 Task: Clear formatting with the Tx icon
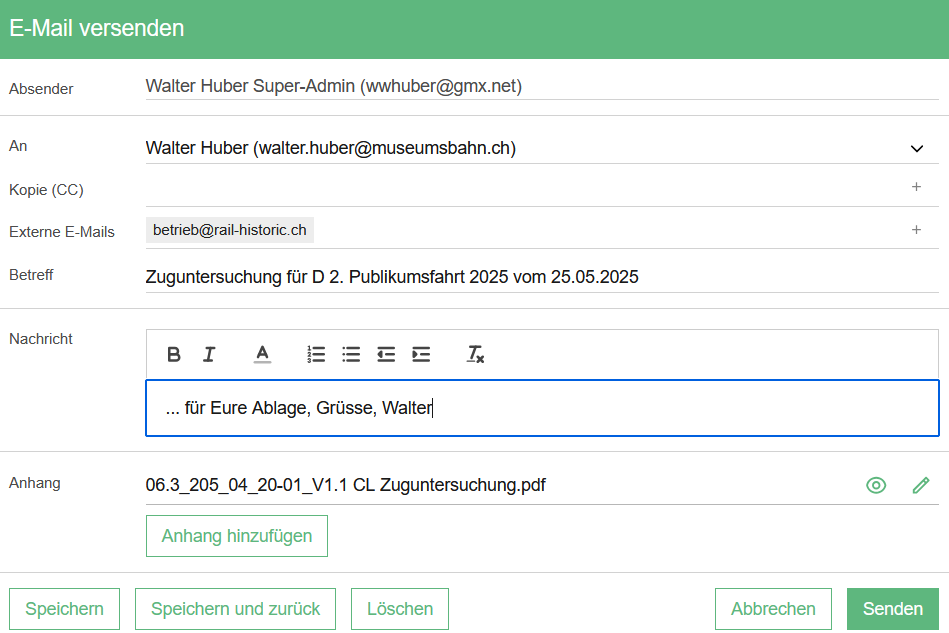(x=473, y=354)
